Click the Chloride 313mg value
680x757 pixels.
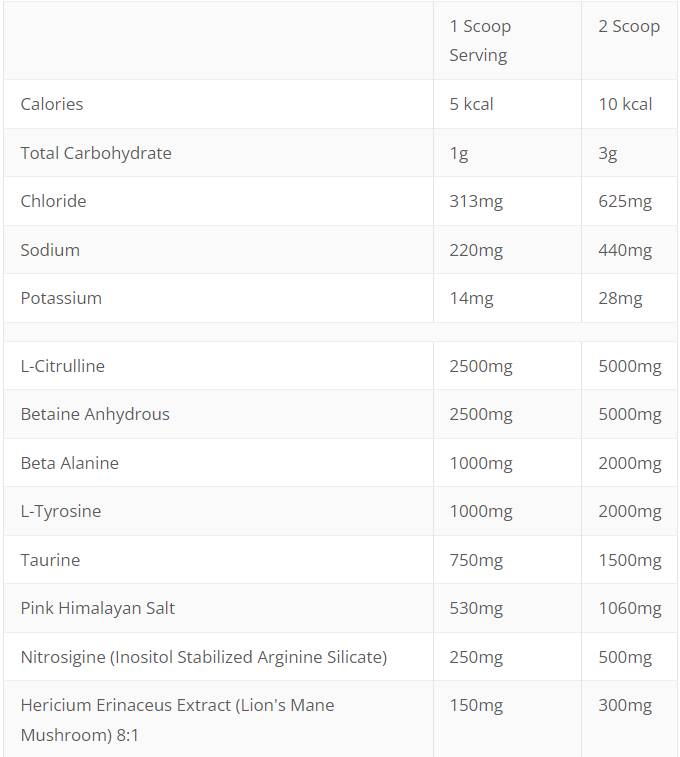click(476, 201)
